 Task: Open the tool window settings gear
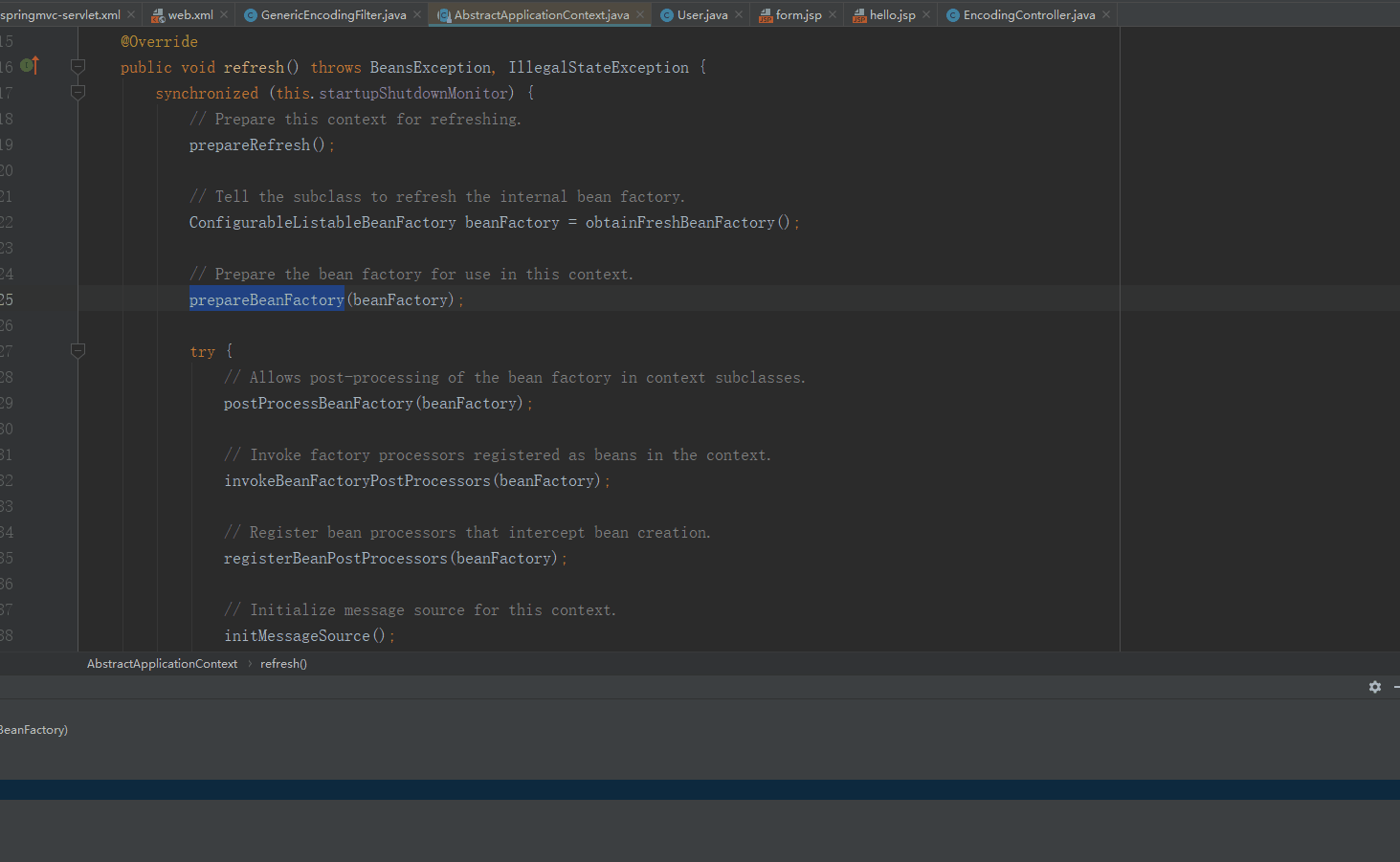1375,687
